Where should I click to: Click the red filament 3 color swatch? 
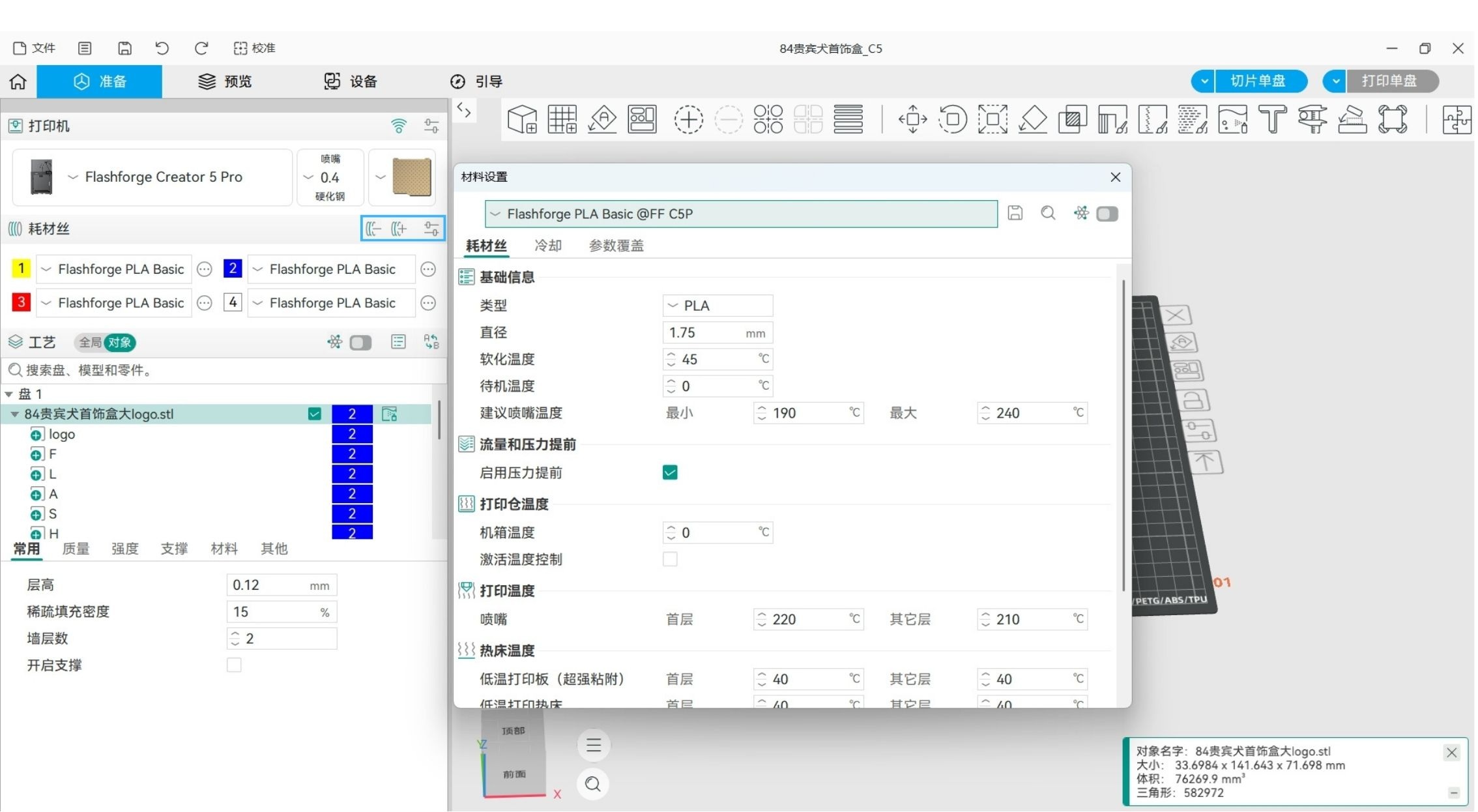(21, 302)
